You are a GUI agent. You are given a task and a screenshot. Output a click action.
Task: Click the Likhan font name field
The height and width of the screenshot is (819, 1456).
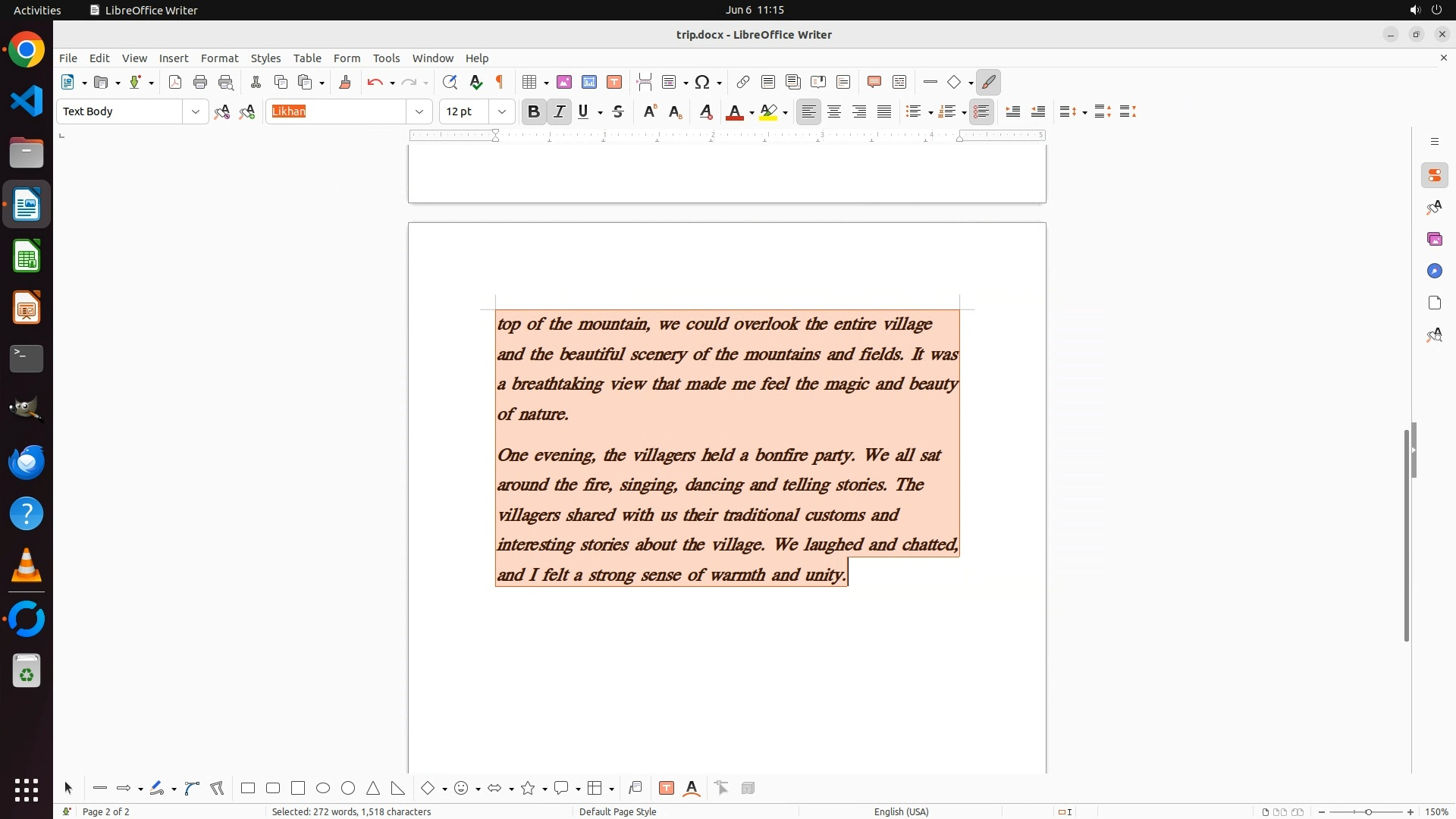[x=337, y=112]
